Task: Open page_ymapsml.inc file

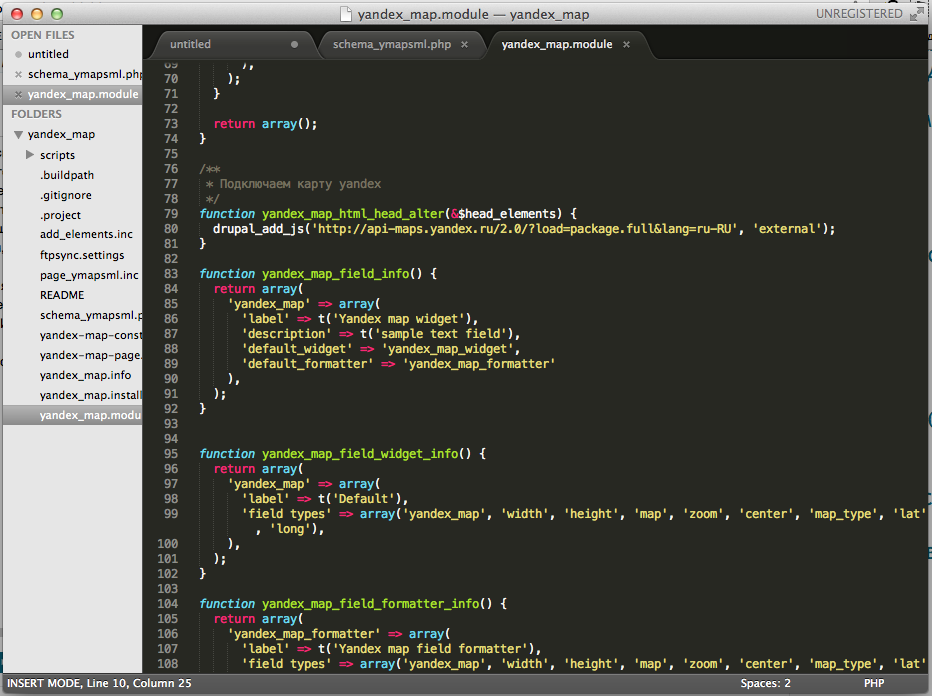Action: click(x=89, y=275)
